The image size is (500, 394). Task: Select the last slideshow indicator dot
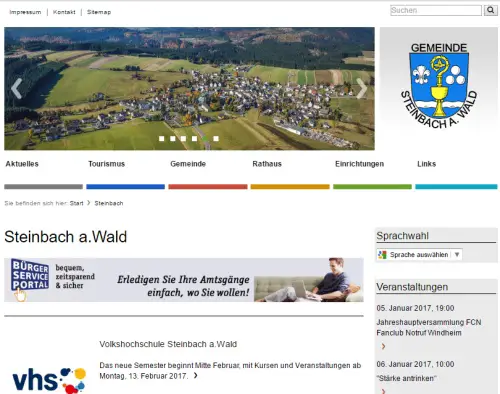click(x=216, y=138)
